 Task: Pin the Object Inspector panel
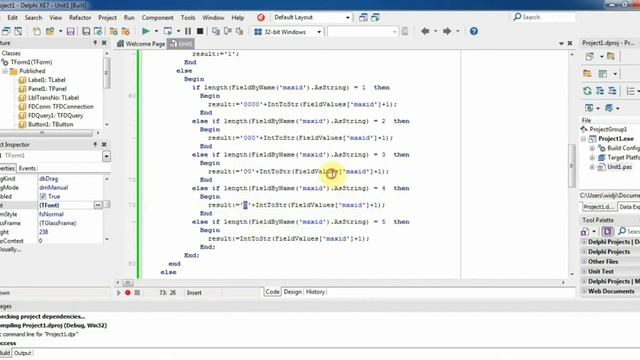pos(95,144)
